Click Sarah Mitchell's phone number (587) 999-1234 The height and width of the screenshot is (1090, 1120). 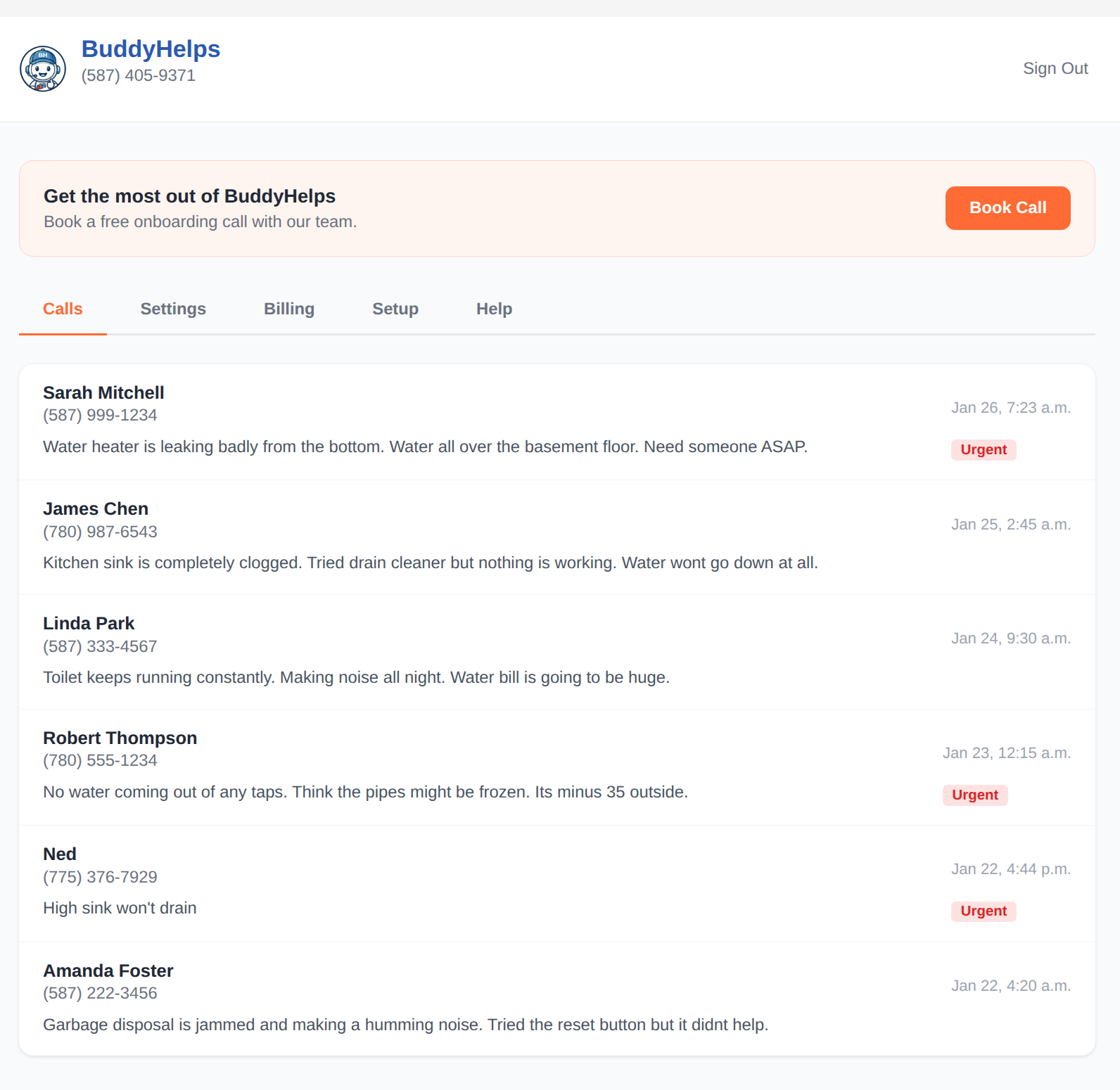tap(100, 415)
